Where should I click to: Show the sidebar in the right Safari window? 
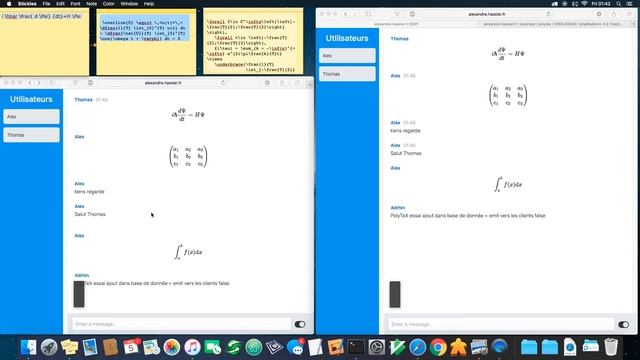coord(368,14)
